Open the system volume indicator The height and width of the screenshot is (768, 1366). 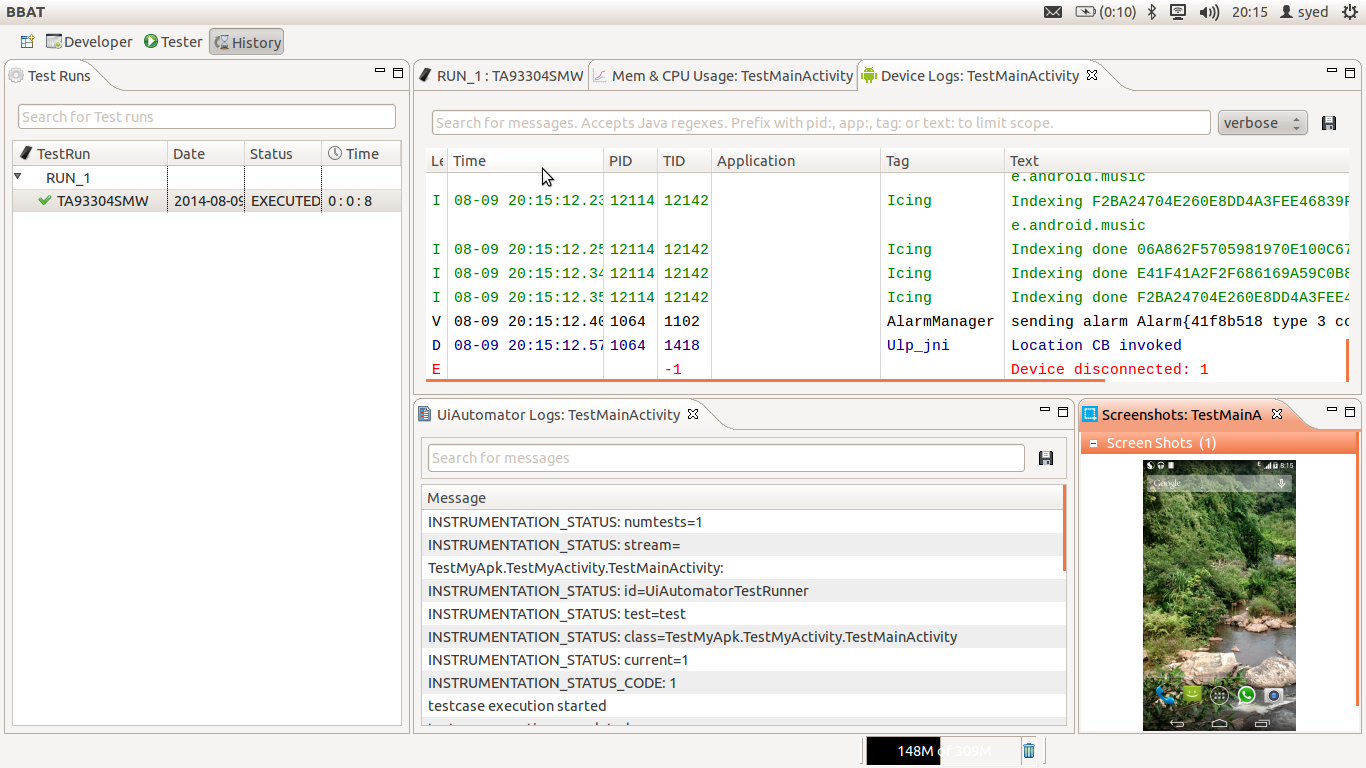point(1209,12)
